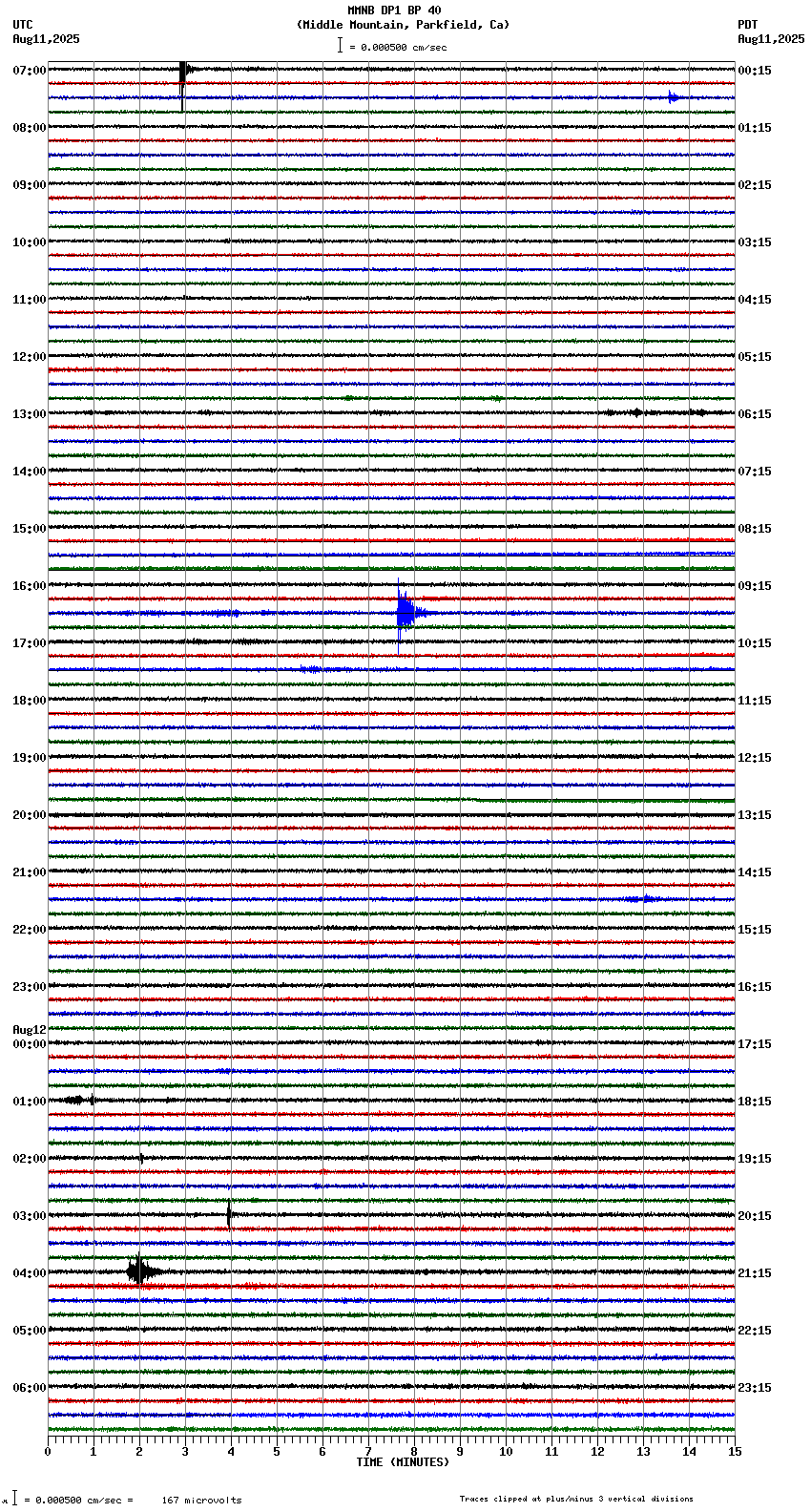
Task: Click the '21:00' UTC time label
Action: tap(30, 872)
